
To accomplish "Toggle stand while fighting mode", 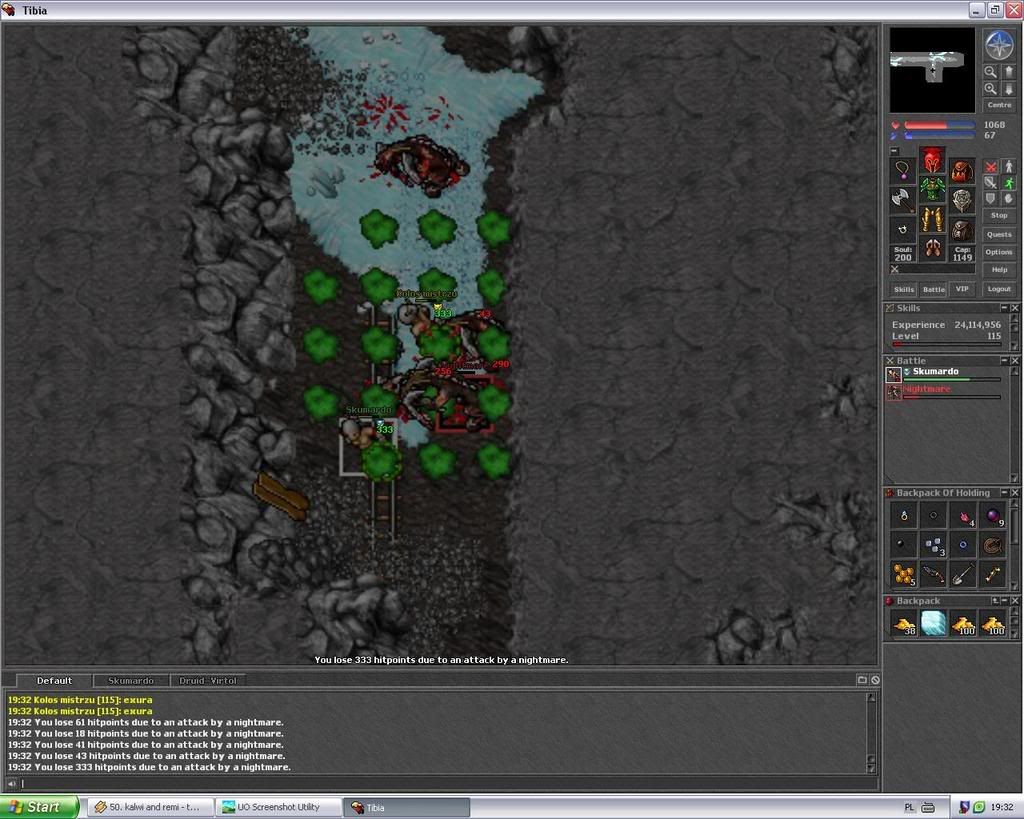I will point(1008,167).
